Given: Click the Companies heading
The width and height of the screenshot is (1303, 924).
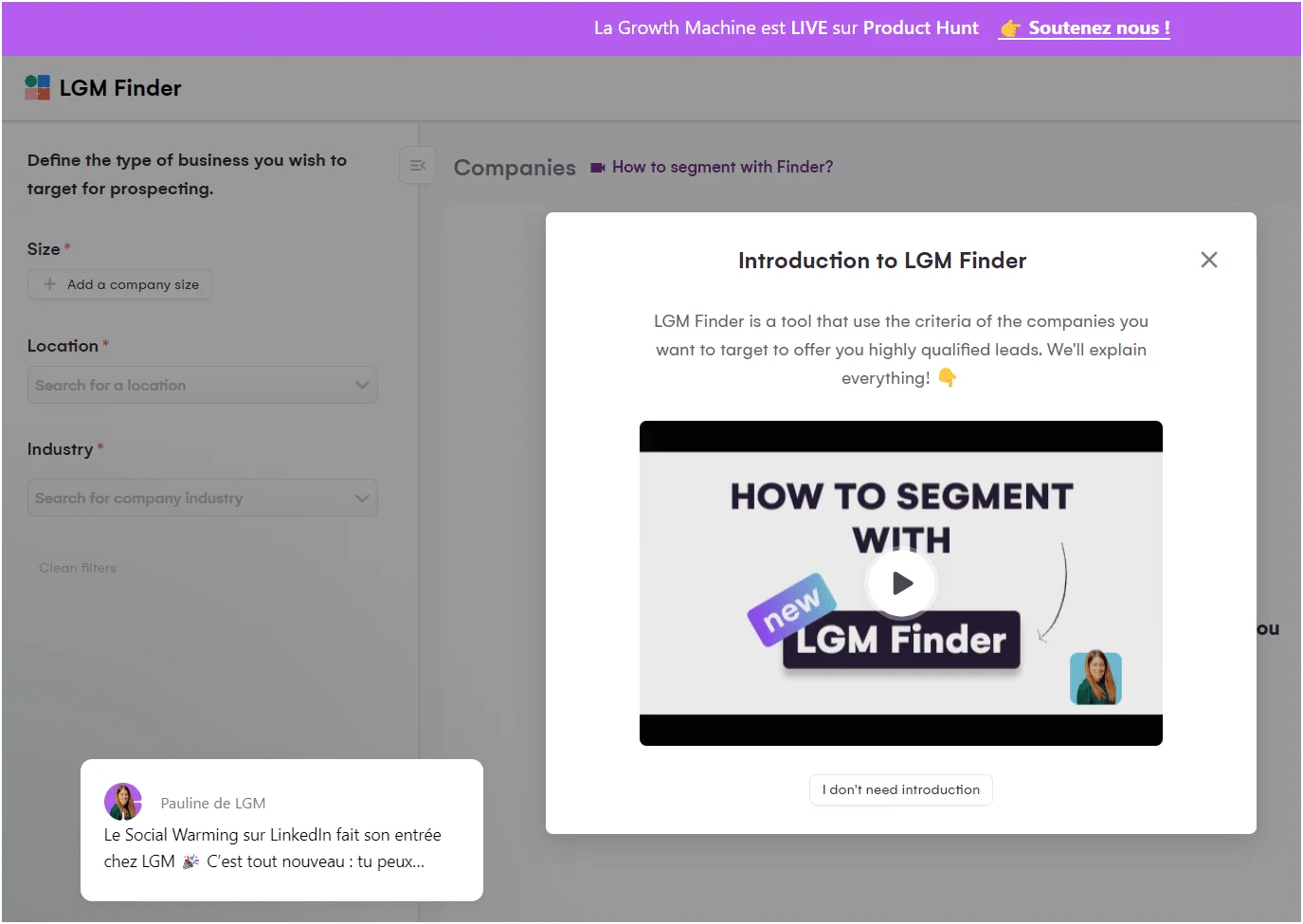Looking at the screenshot, I should pos(515,168).
